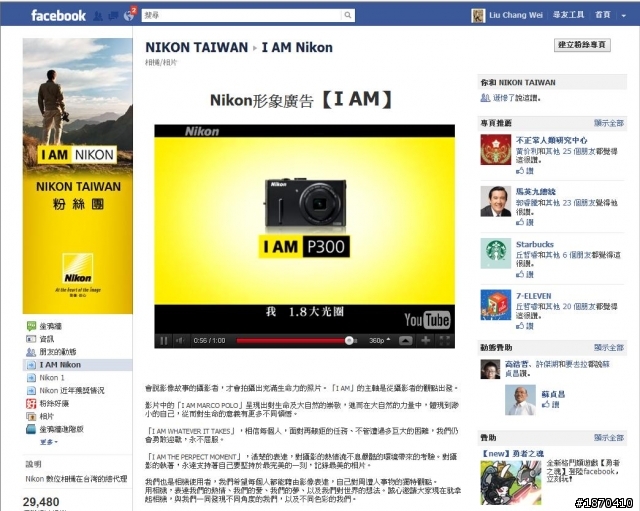The image size is (640, 511).
Task: Enter fullscreen on the video
Action: [444, 340]
